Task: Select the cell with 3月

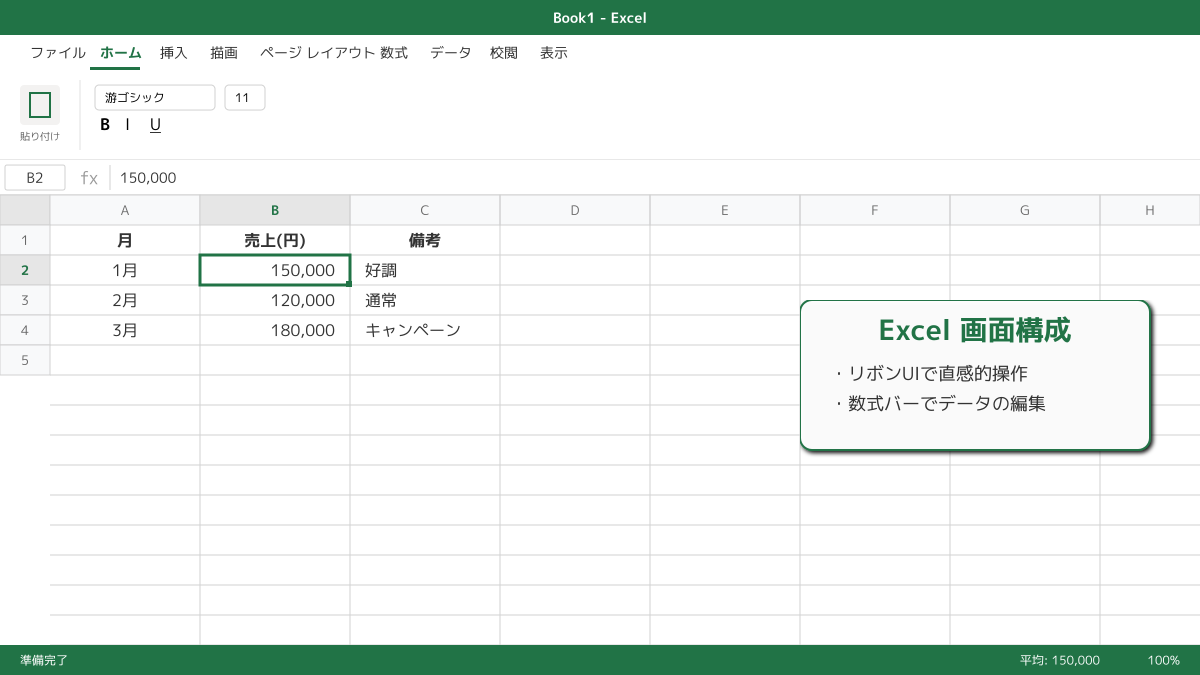Action: click(x=125, y=330)
